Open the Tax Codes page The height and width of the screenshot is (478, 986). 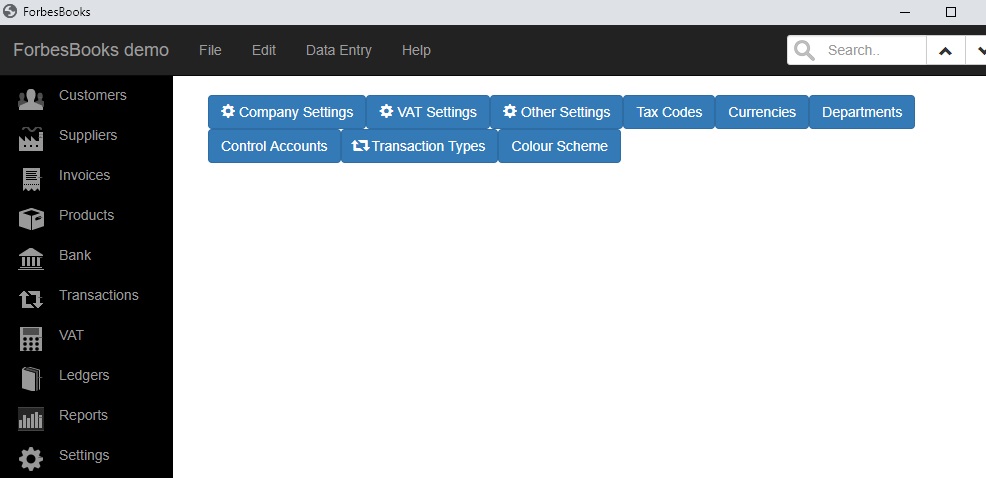point(669,112)
